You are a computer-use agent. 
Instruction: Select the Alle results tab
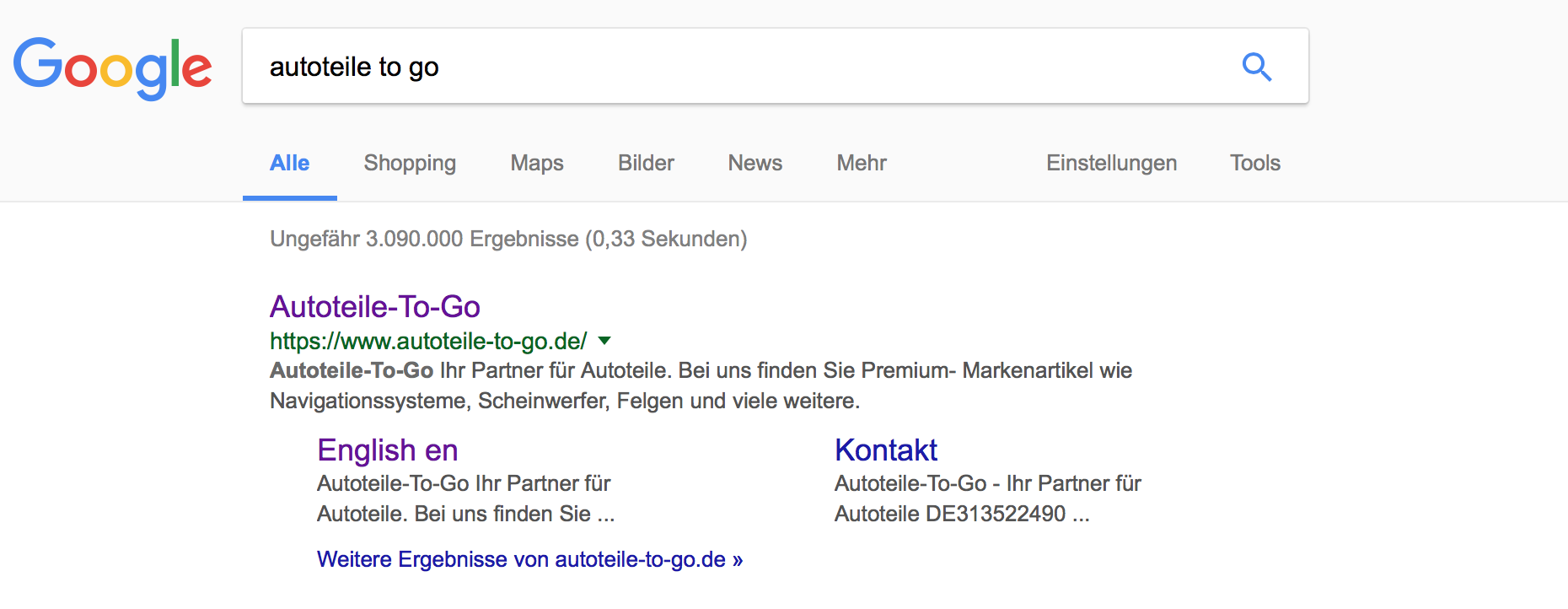(x=289, y=163)
